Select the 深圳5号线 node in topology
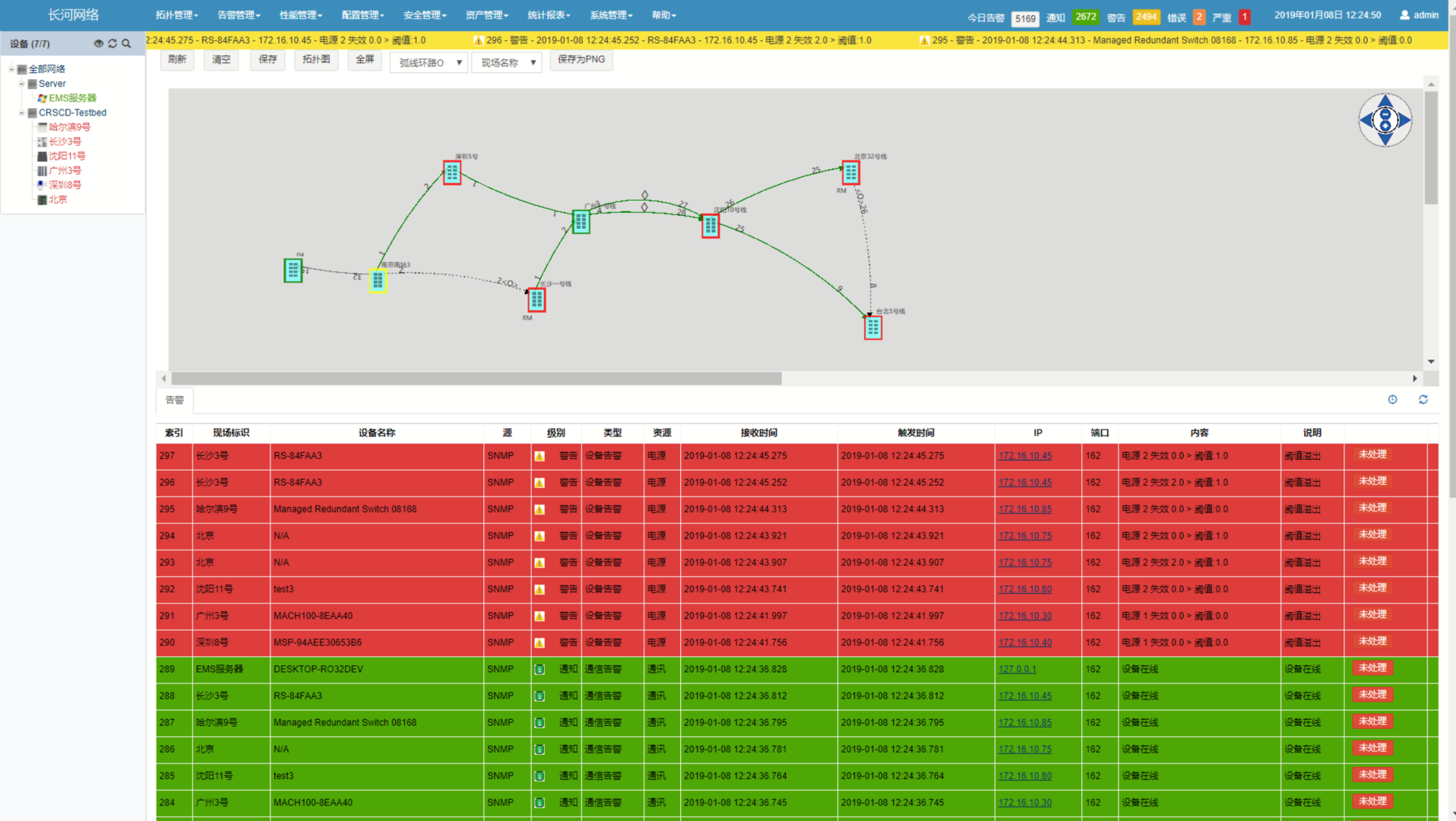Image resolution: width=1456 pixels, height=821 pixels. [x=452, y=173]
